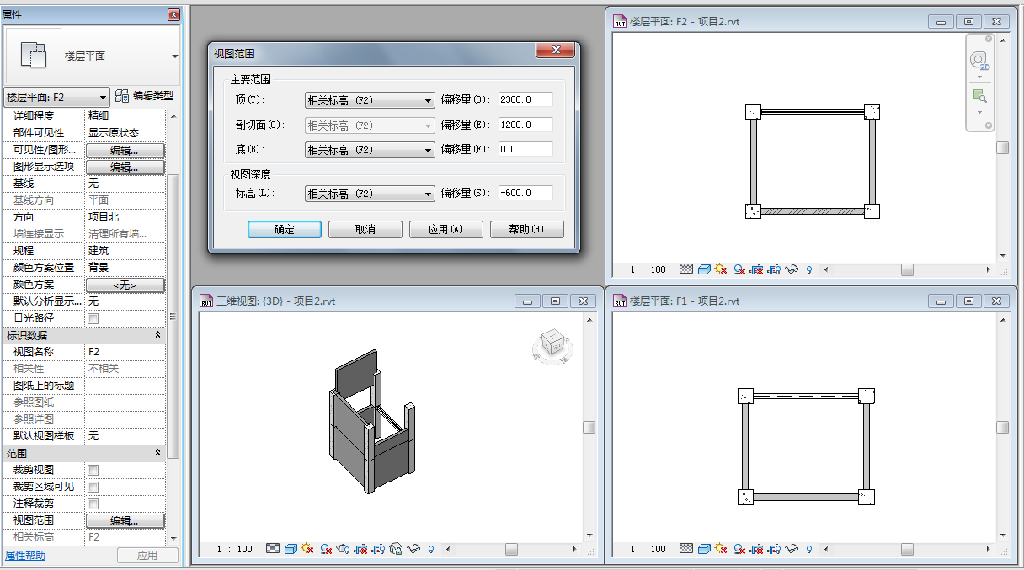Viewport: 1024px width, 570px height.
Task: Open 楼层平面 type selector arrow
Action: [174, 56]
